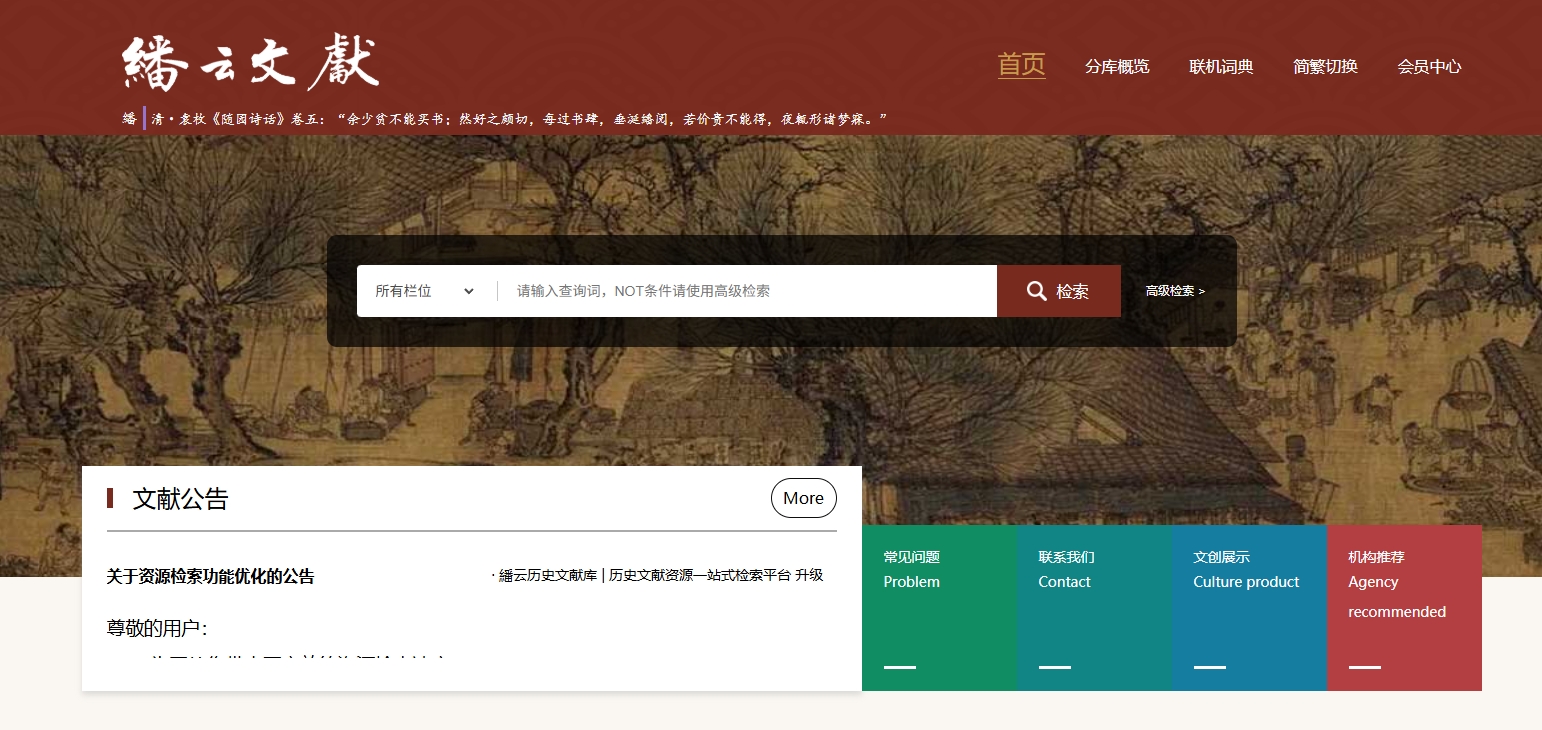
Task: Open the 机构推荐 Agency recommended tile
Action: pos(1403,607)
